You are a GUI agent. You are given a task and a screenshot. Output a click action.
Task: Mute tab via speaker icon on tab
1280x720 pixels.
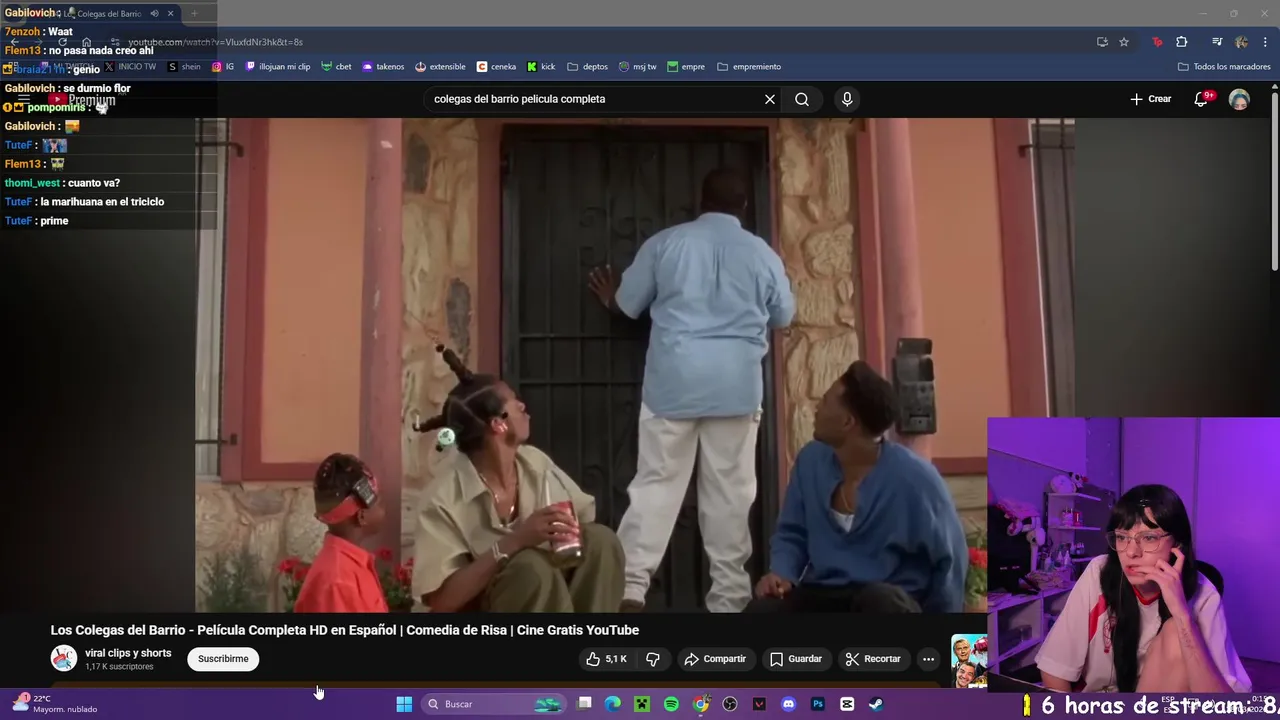(x=154, y=14)
